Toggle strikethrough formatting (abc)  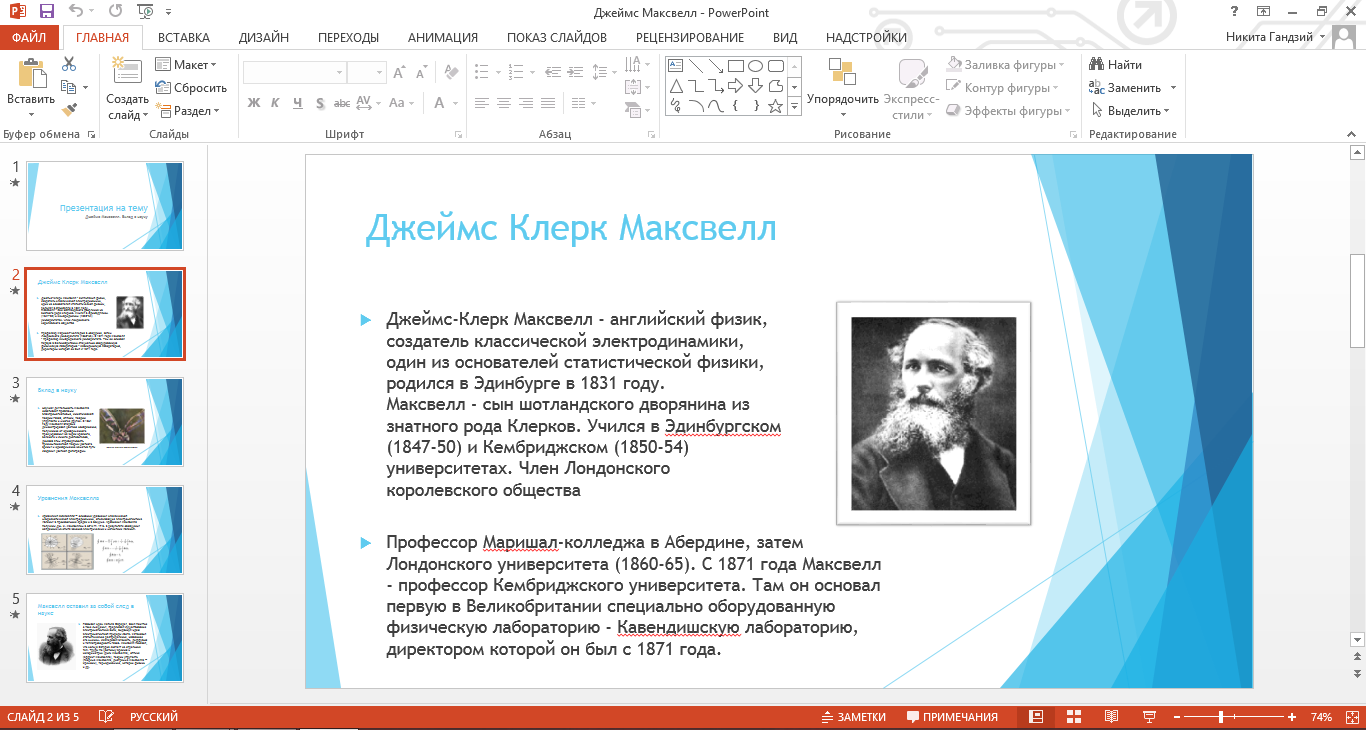click(x=342, y=102)
